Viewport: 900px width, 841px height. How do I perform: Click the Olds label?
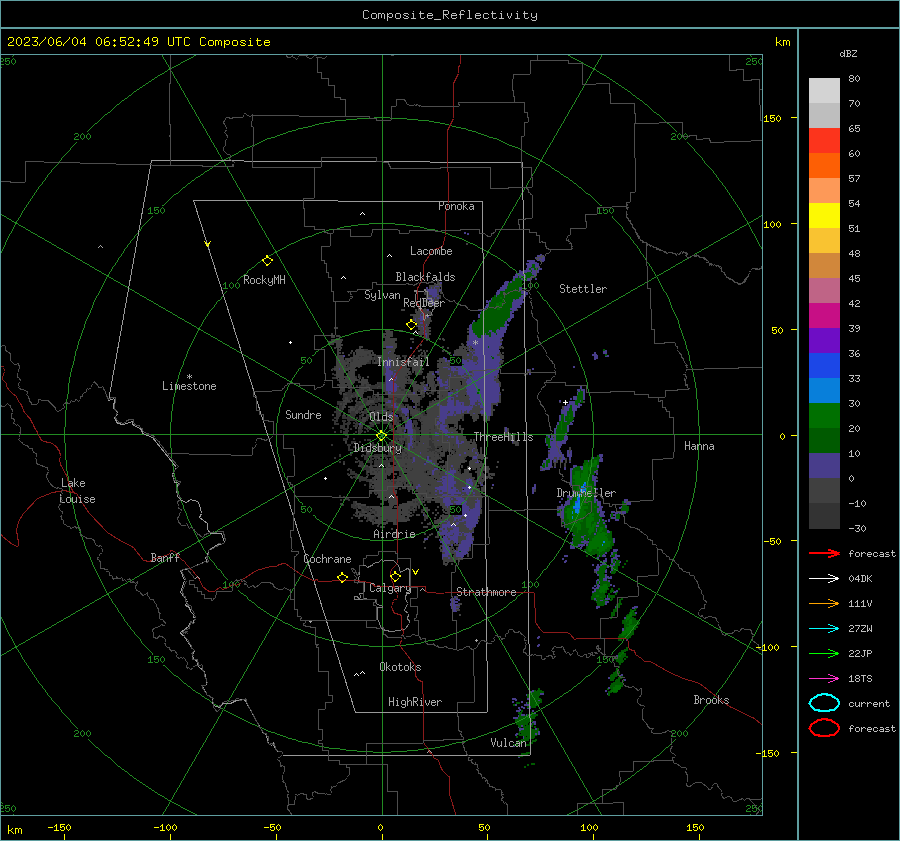click(381, 417)
